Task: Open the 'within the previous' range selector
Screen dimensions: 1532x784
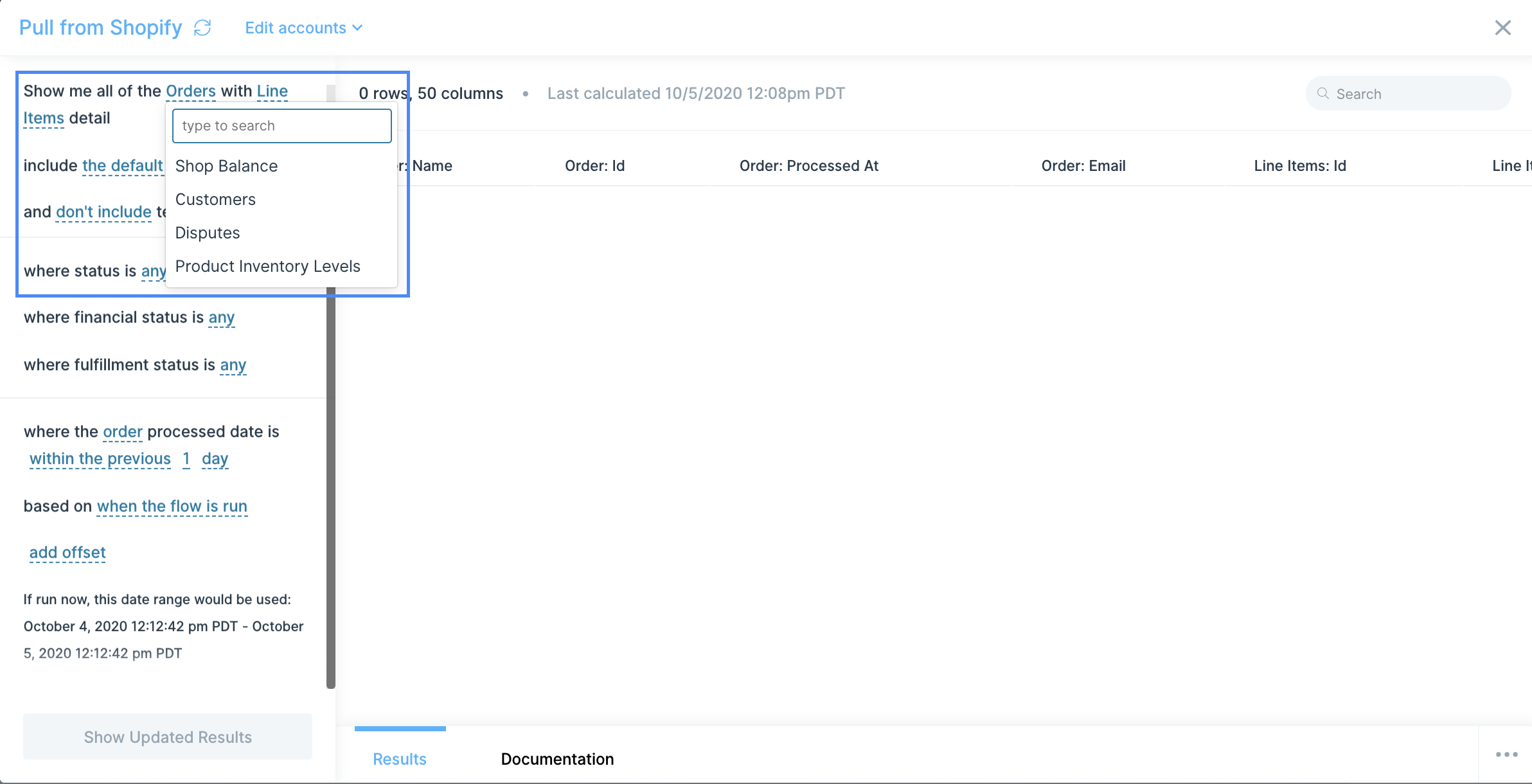Action: coord(100,458)
